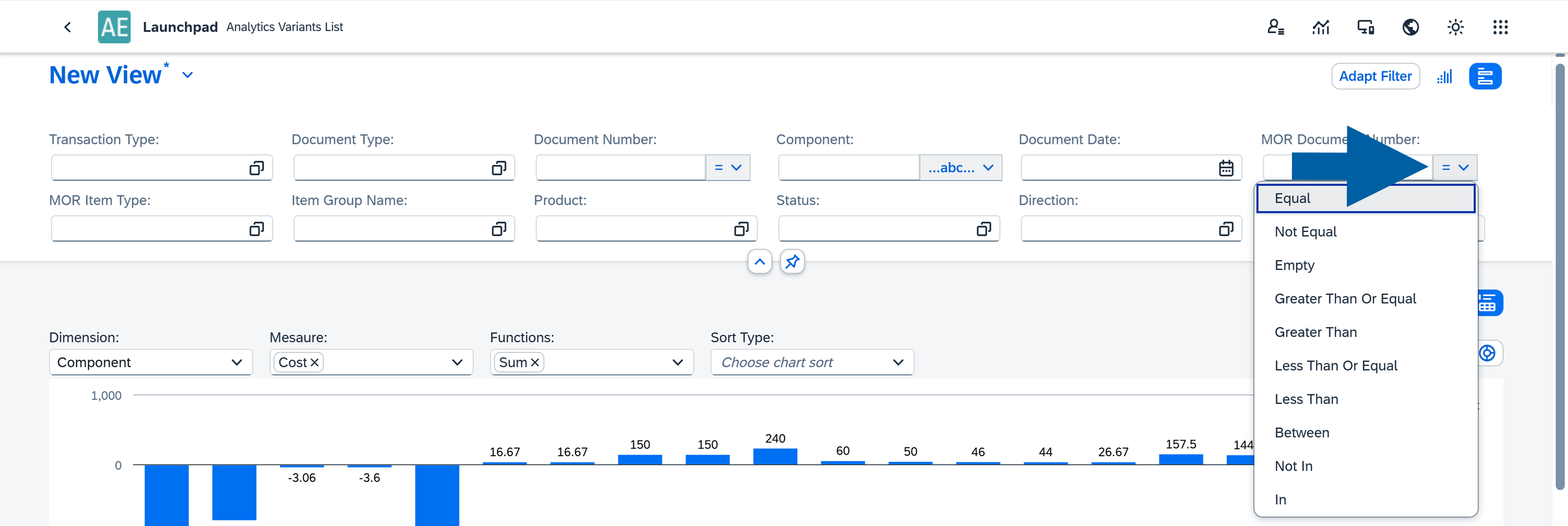Image resolution: width=1568 pixels, height=526 pixels.
Task: Expand the New View variant dropdown
Action: point(187,75)
